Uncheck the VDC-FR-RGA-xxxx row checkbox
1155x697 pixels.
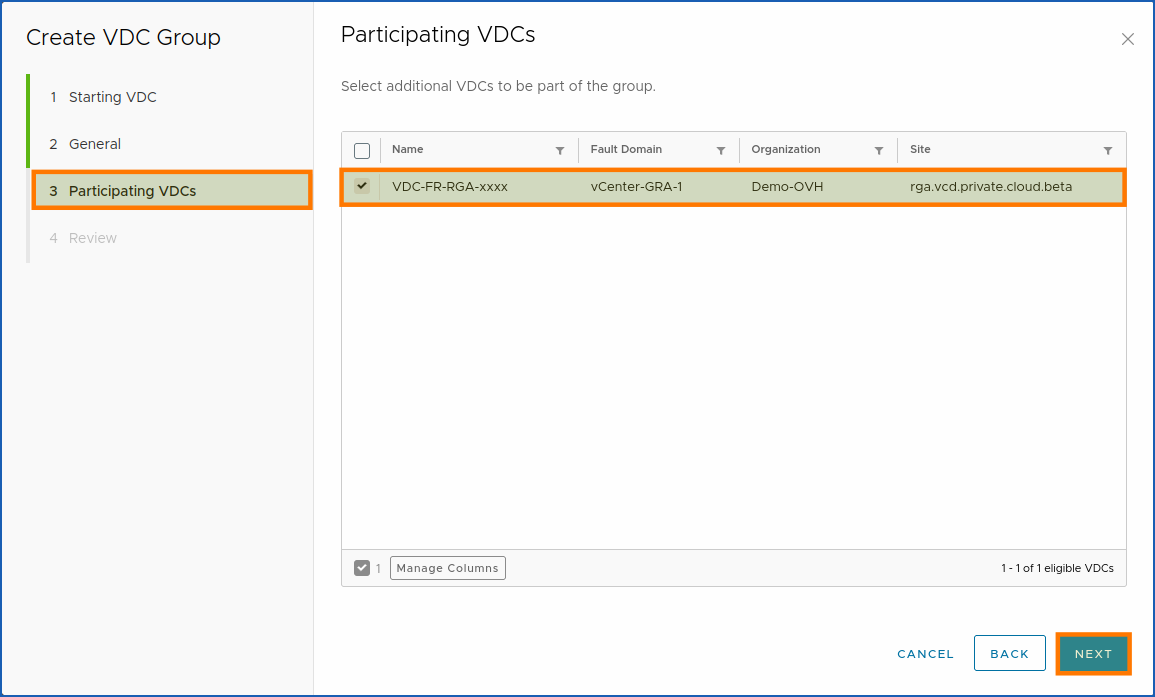[x=362, y=186]
